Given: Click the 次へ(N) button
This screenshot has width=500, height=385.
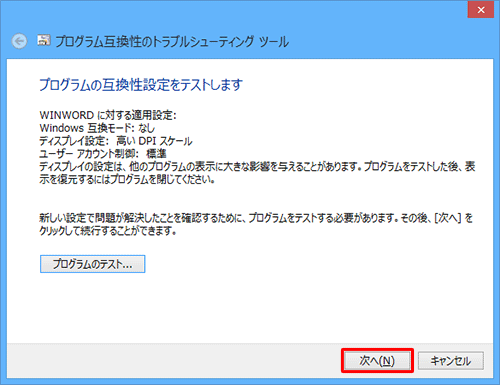Looking at the screenshot, I should [x=377, y=360].
